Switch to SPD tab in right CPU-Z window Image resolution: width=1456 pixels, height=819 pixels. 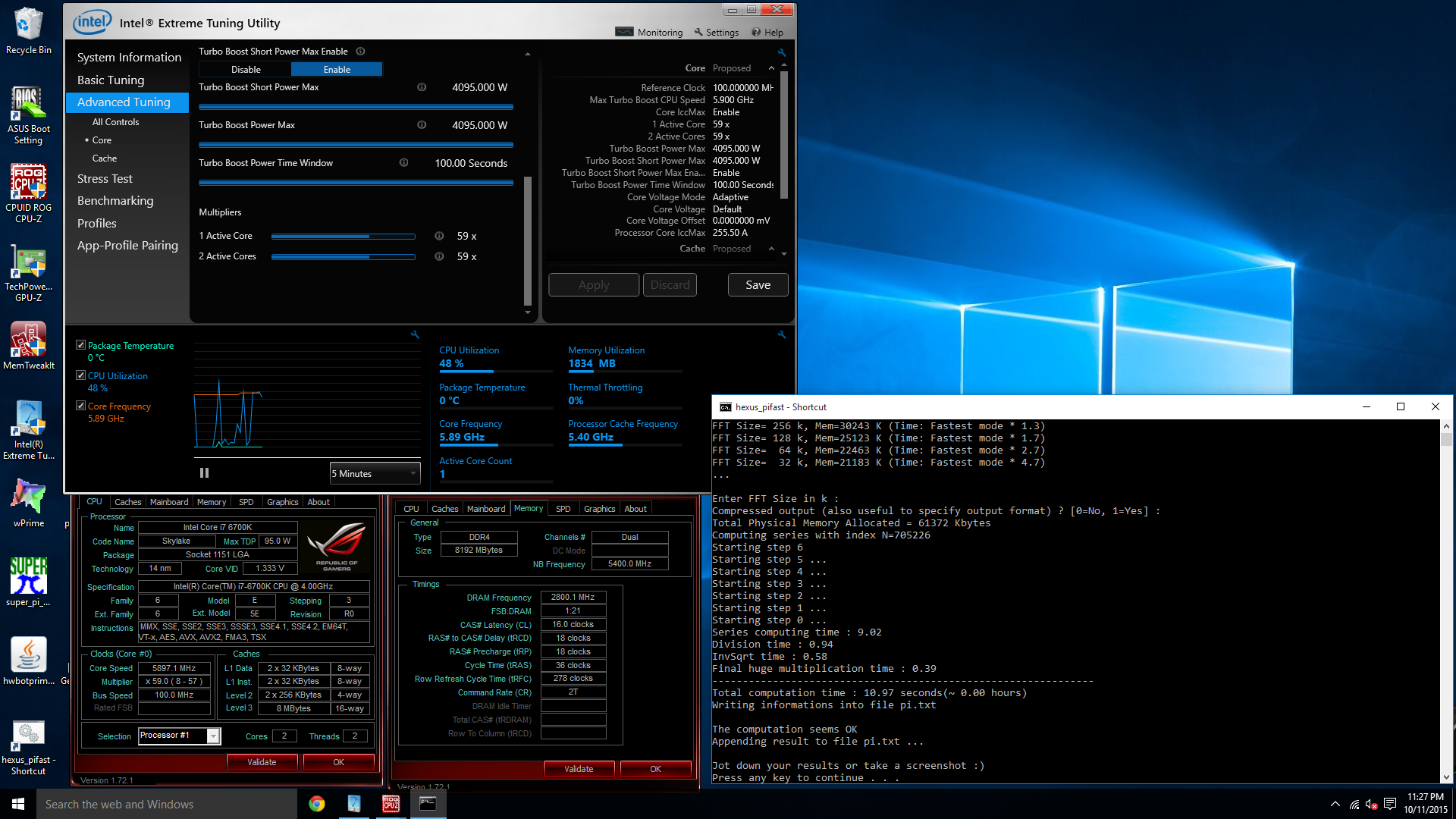click(x=563, y=509)
